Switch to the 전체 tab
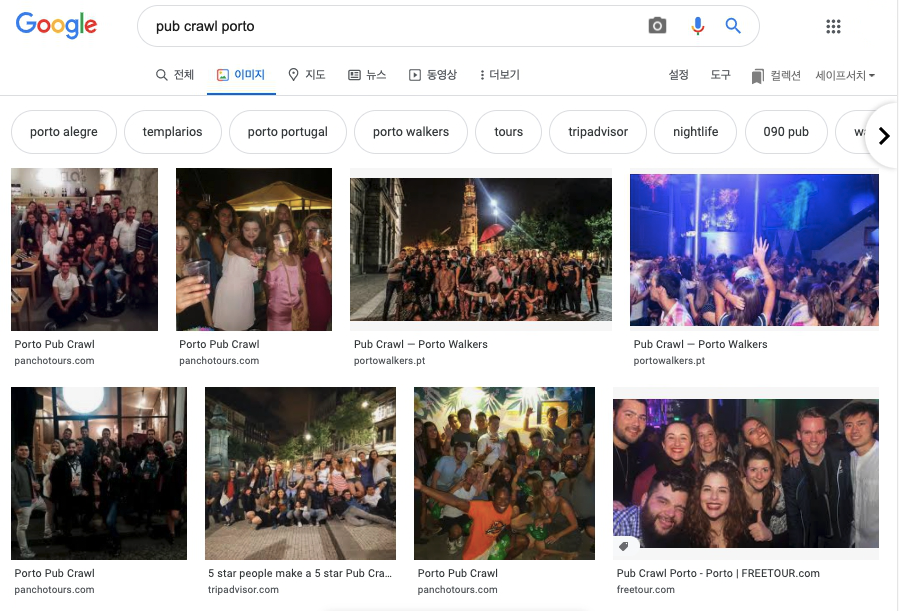Image resolution: width=899 pixels, height=611 pixels. [x=175, y=75]
